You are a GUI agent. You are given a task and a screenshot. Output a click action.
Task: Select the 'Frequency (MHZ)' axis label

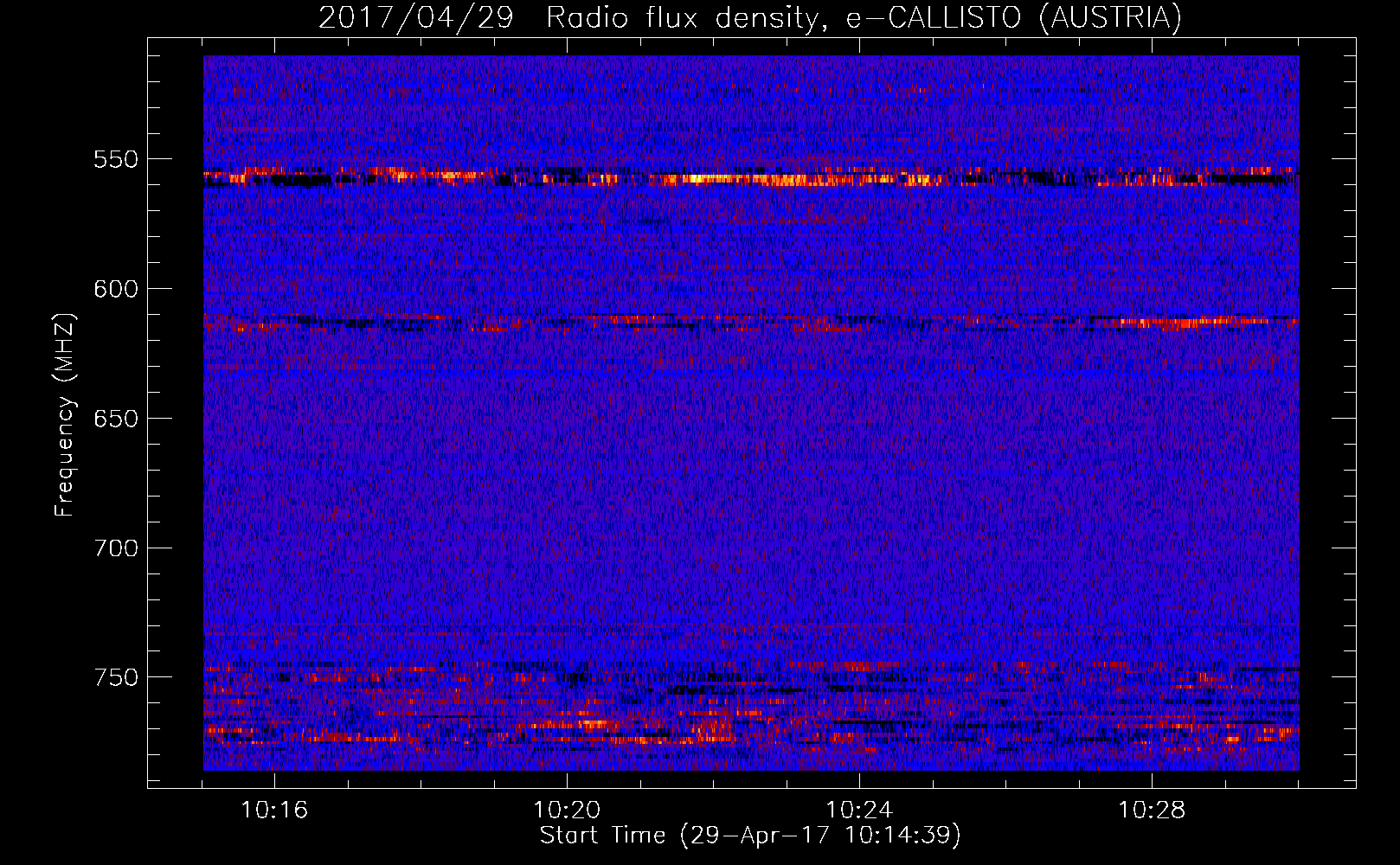pyautogui.click(x=65, y=415)
